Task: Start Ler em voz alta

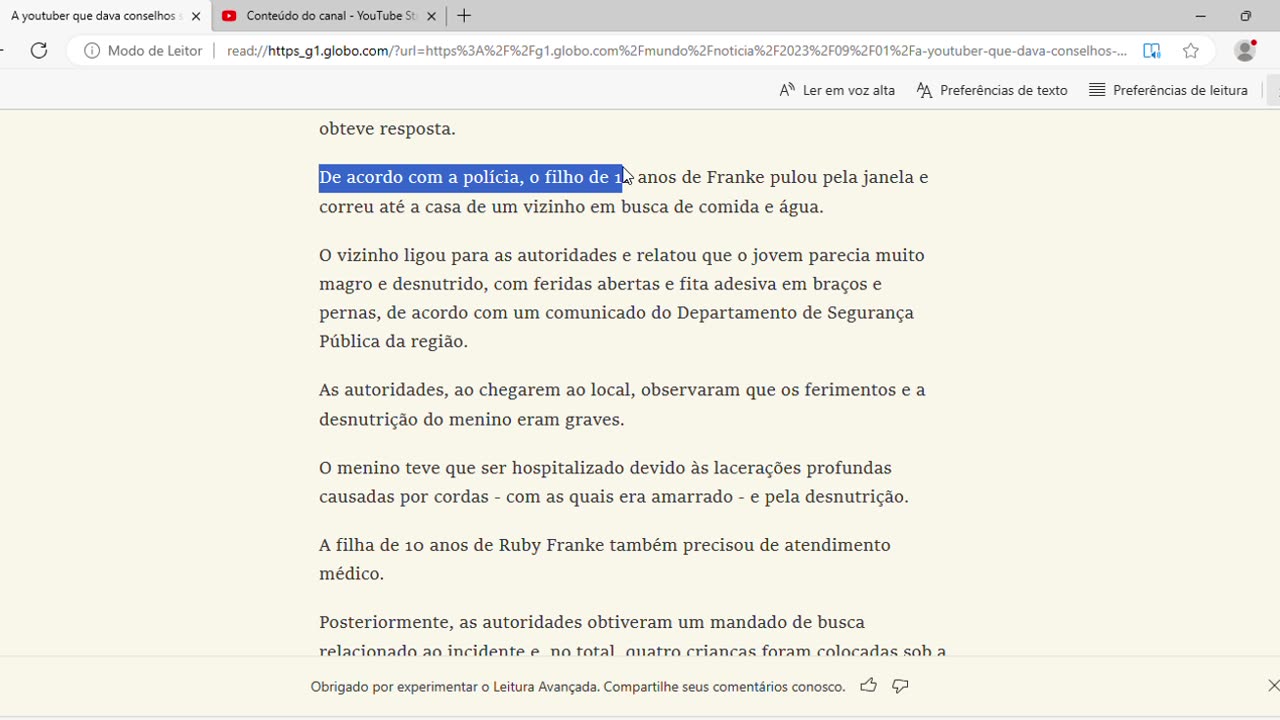Action: [x=837, y=90]
